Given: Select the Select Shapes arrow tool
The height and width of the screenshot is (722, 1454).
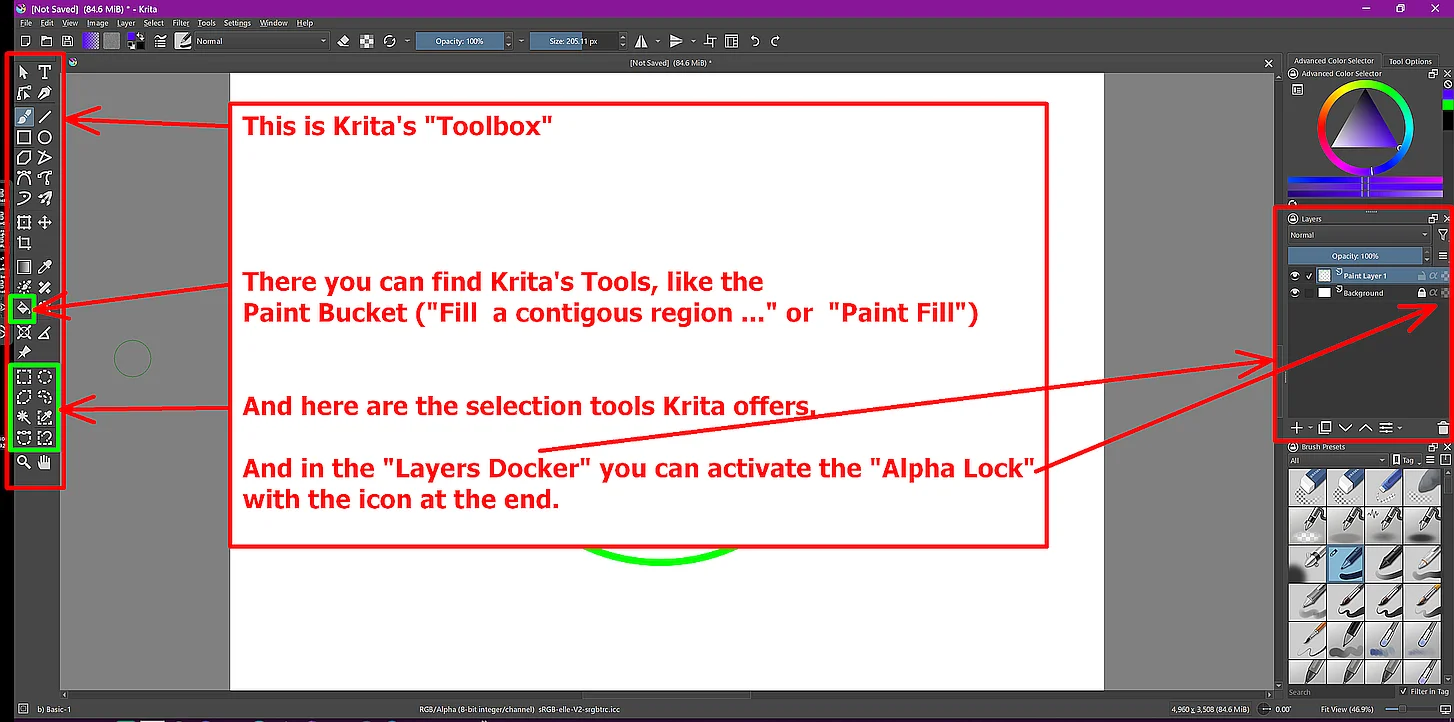Looking at the screenshot, I should (x=24, y=72).
